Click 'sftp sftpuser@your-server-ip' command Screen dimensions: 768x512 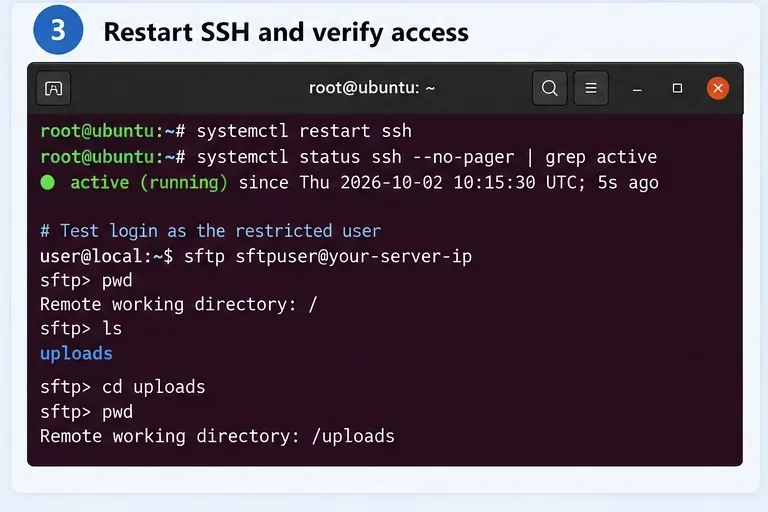click(328, 256)
